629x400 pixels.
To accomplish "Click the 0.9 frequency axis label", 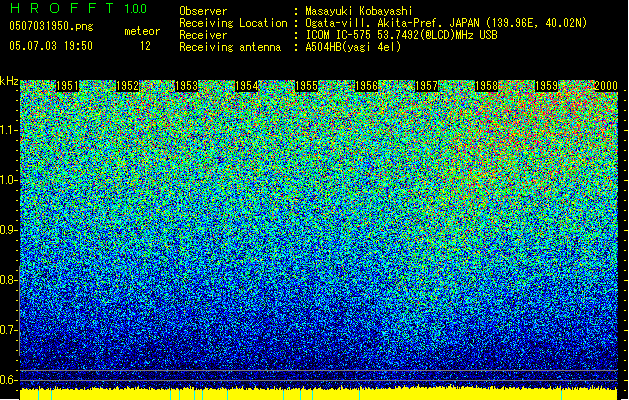I will coord(8,230).
